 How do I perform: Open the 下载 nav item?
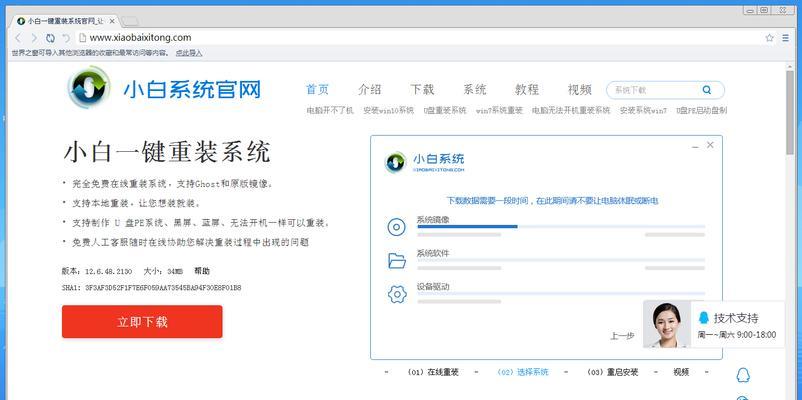[422, 90]
